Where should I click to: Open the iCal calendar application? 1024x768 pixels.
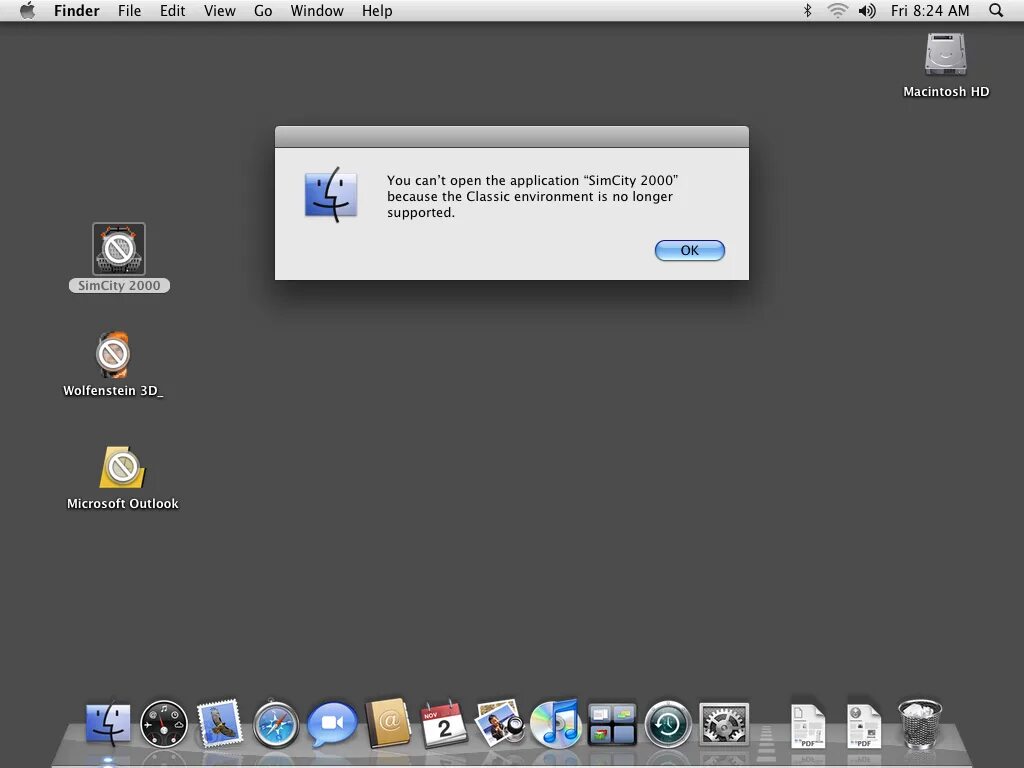point(444,722)
